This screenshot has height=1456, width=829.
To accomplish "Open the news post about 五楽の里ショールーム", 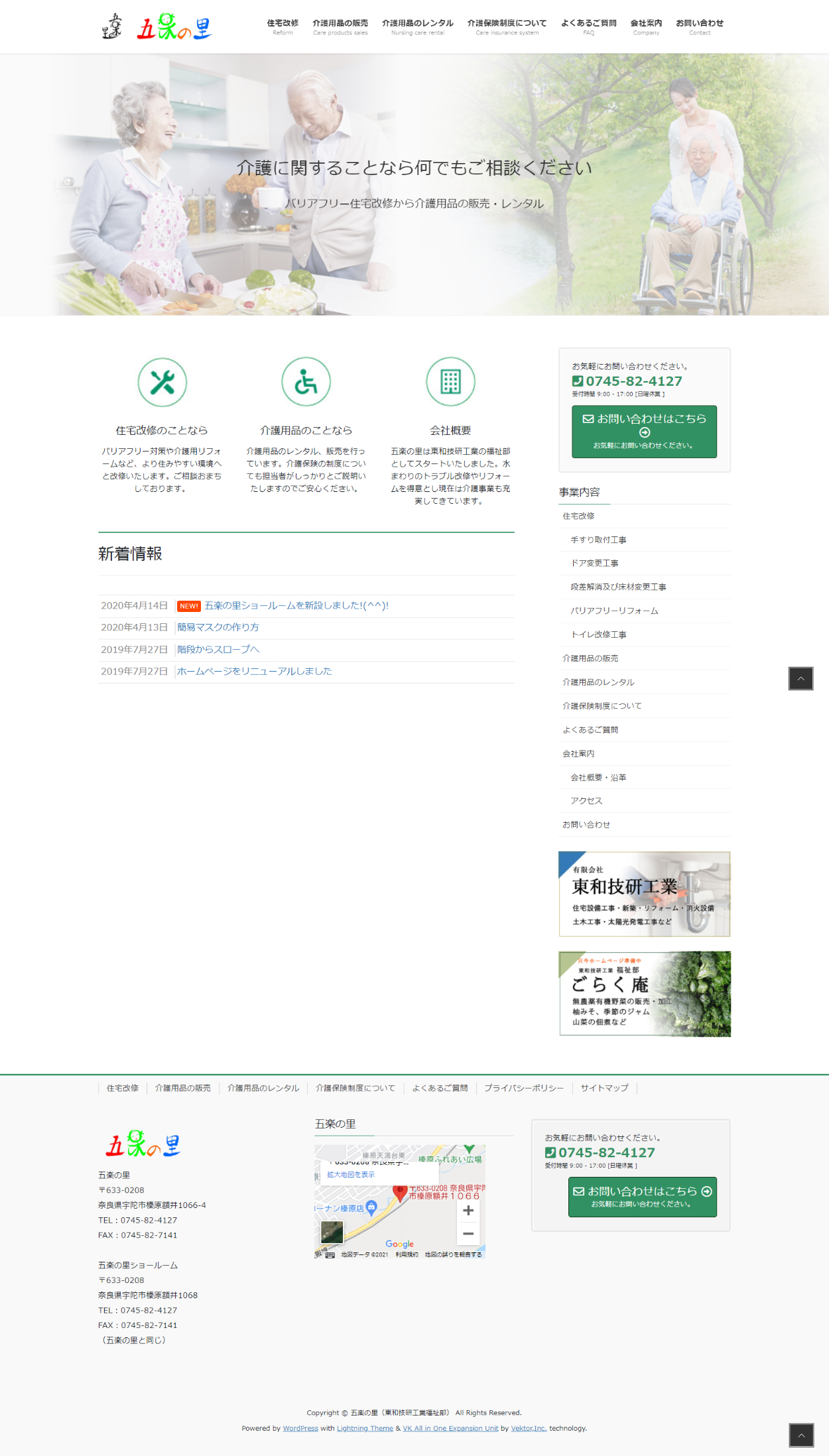I will (296, 605).
